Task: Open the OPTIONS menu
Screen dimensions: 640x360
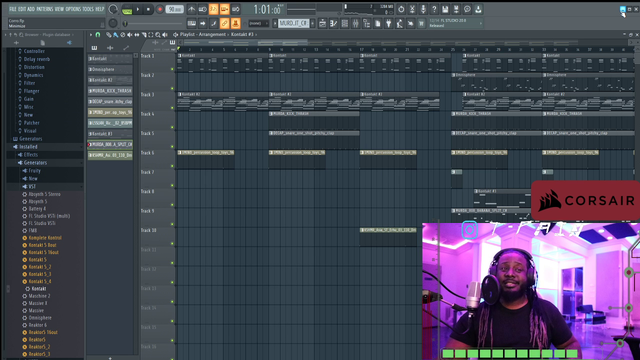Action: [x=73, y=9]
